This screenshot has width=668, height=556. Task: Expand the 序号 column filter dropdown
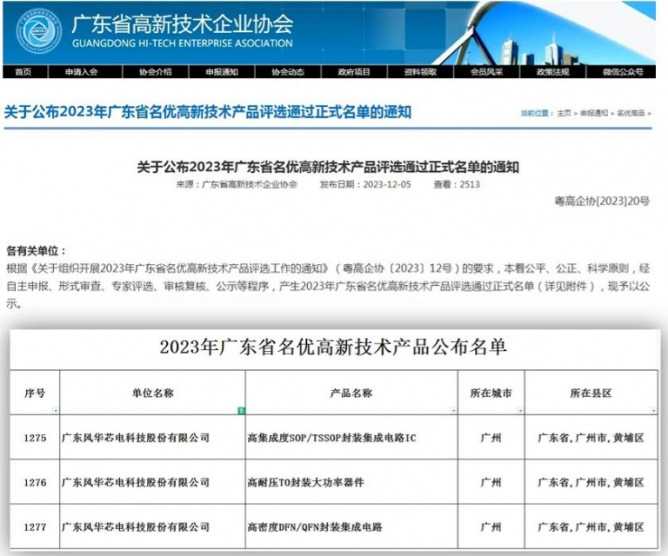point(55,411)
